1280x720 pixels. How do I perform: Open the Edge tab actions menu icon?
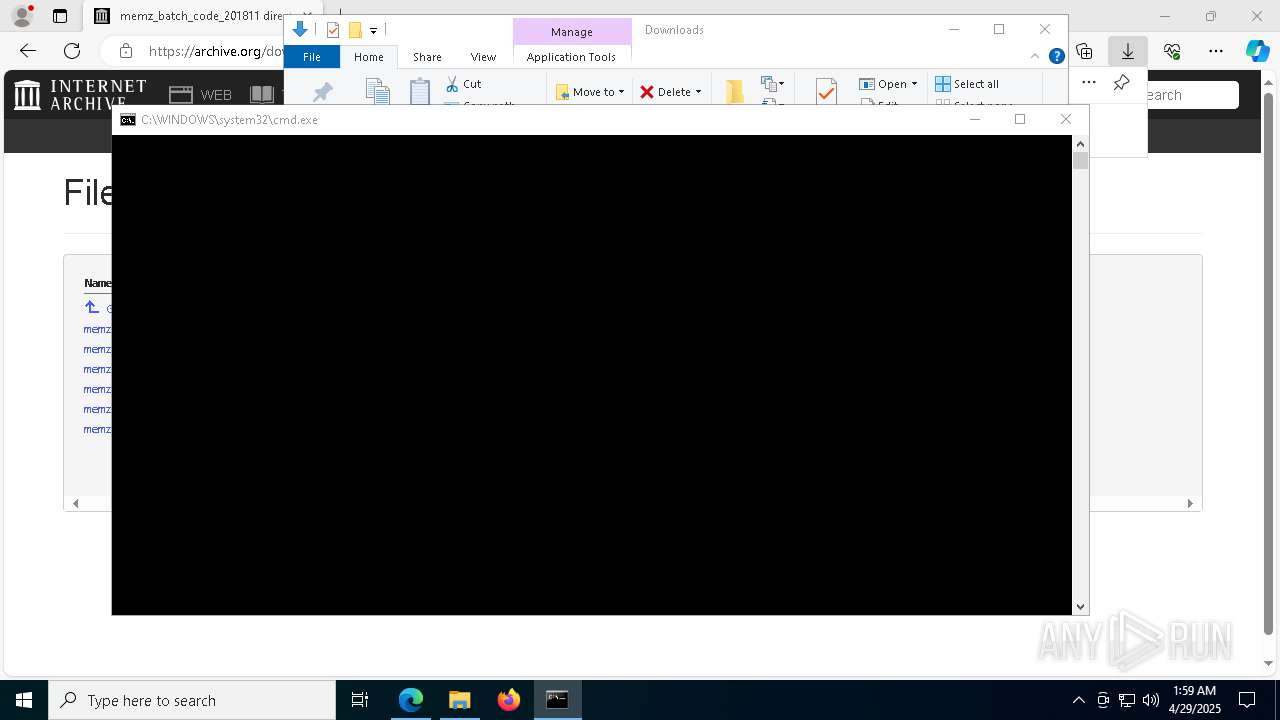tap(60, 16)
